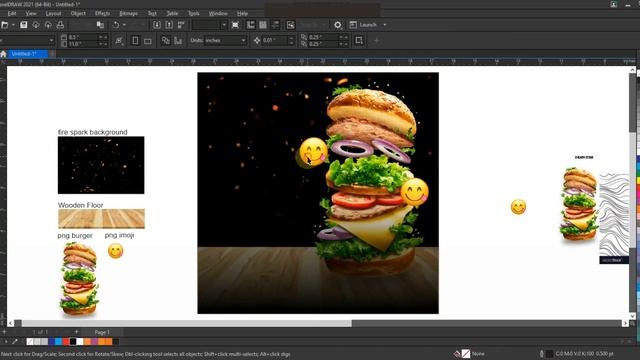Click the Outline pen icon in status bar
The width and height of the screenshot is (640, 360).
click(x=542, y=354)
